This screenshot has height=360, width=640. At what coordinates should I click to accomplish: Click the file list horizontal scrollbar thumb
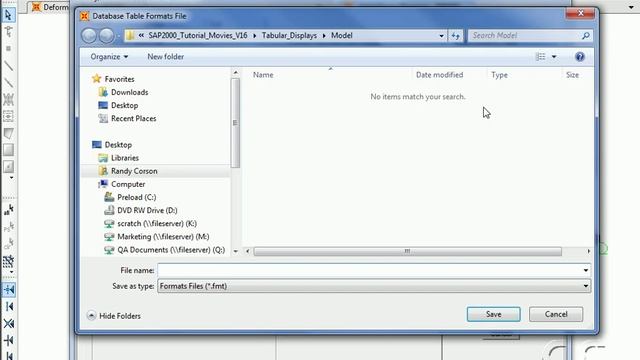[407, 251]
